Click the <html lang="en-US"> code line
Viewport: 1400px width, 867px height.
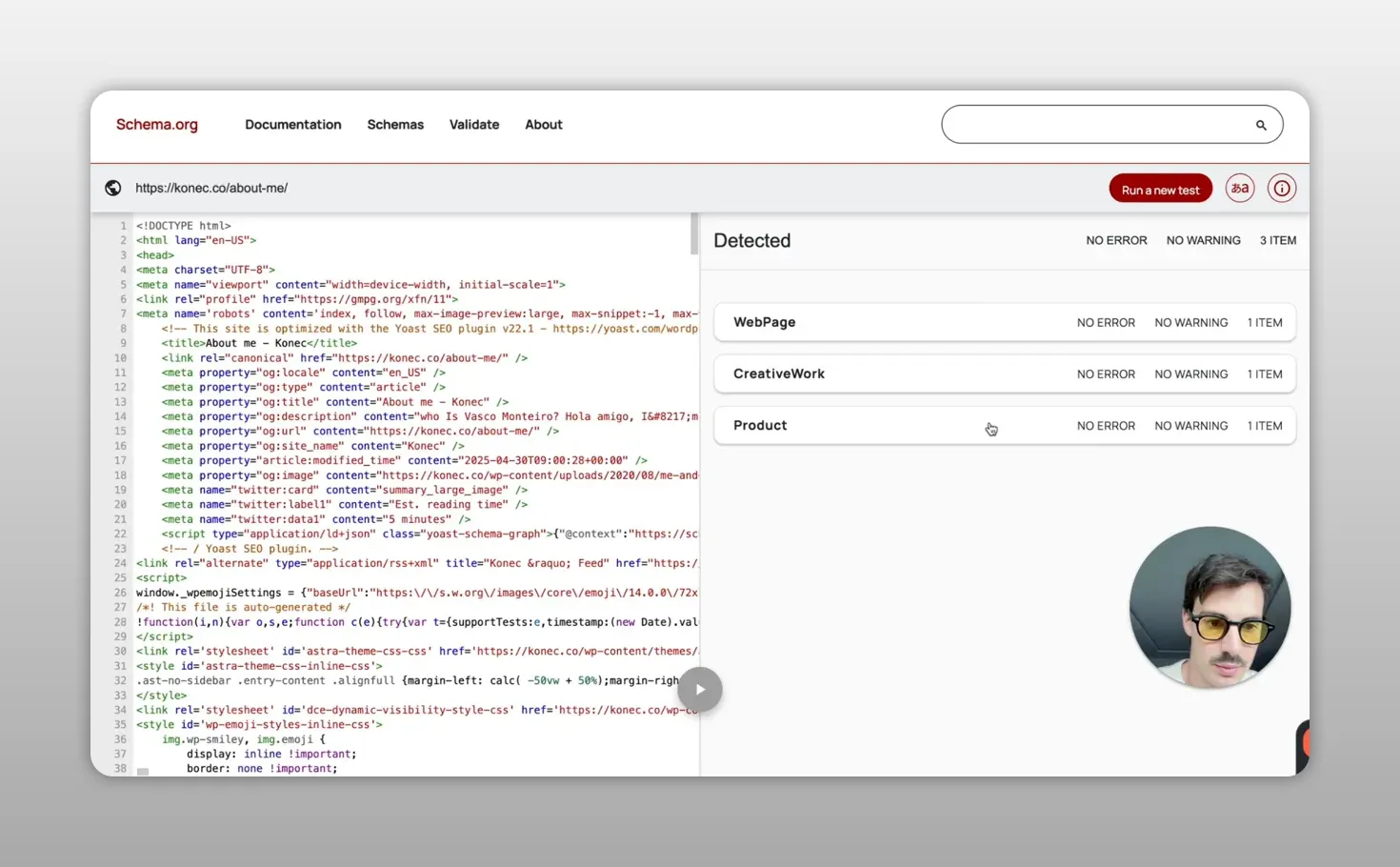coord(196,241)
